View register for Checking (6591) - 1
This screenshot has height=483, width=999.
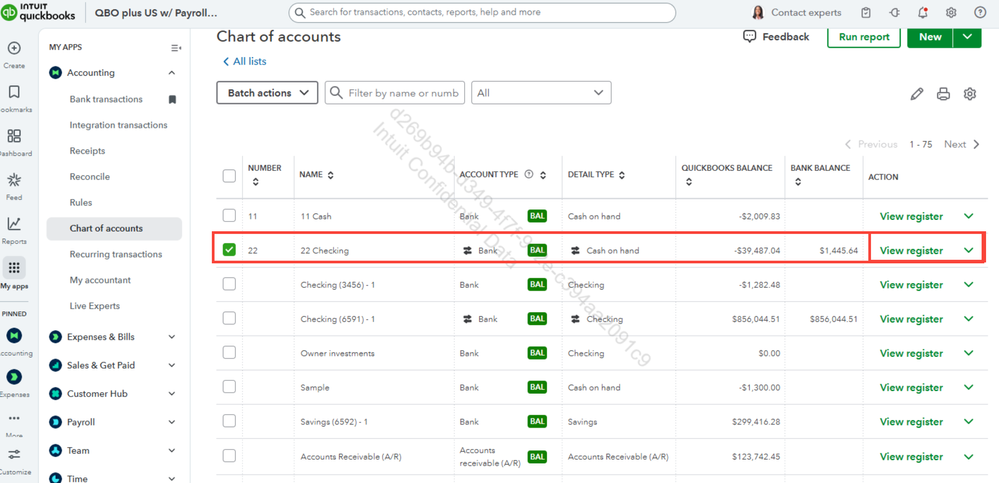click(911, 319)
